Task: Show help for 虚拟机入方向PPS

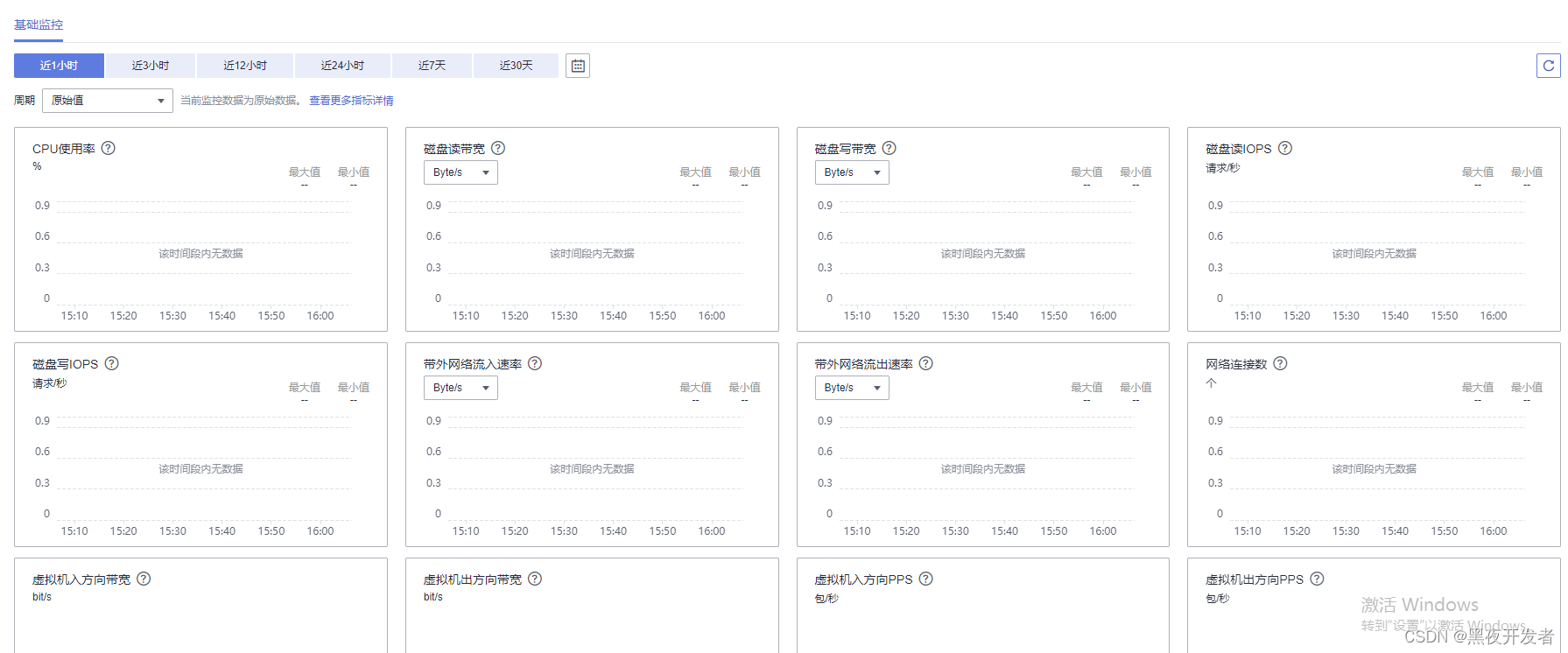Action: coord(926,579)
